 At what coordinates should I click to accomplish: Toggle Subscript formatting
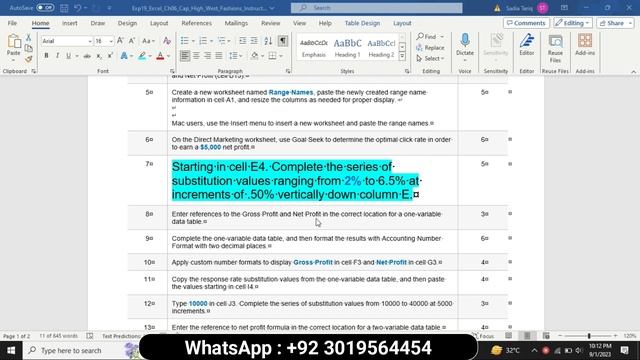[99, 56]
